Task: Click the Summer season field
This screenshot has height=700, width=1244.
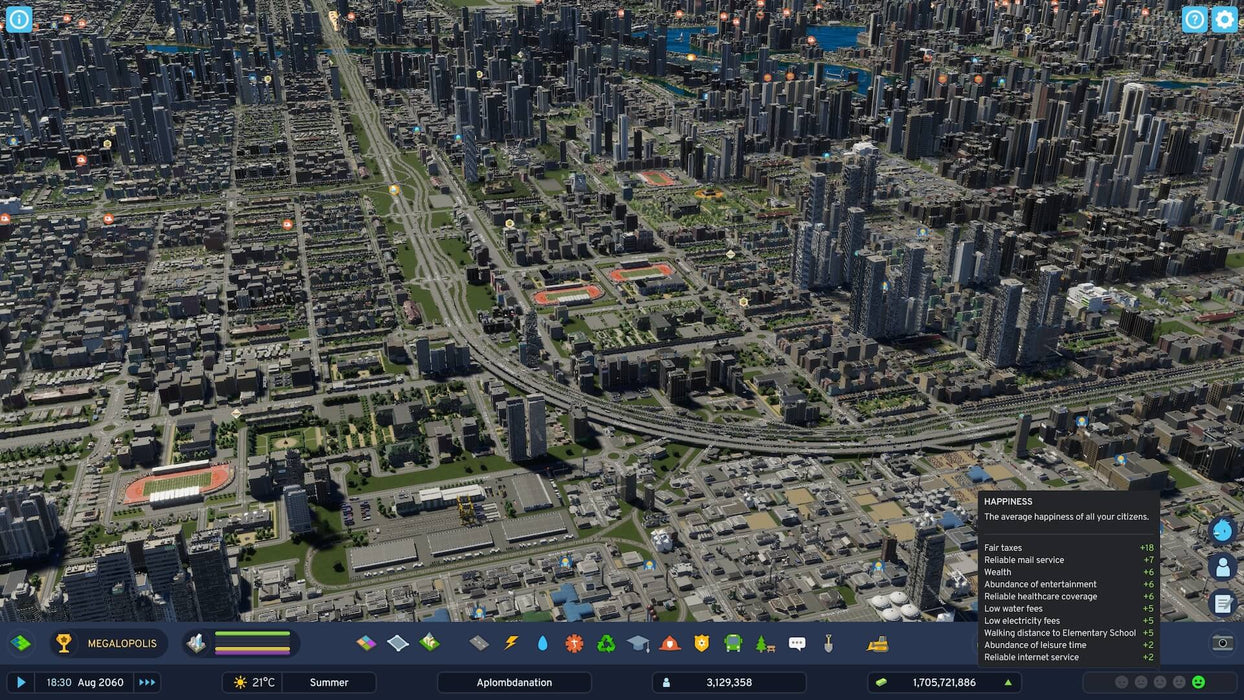Action: (x=329, y=682)
